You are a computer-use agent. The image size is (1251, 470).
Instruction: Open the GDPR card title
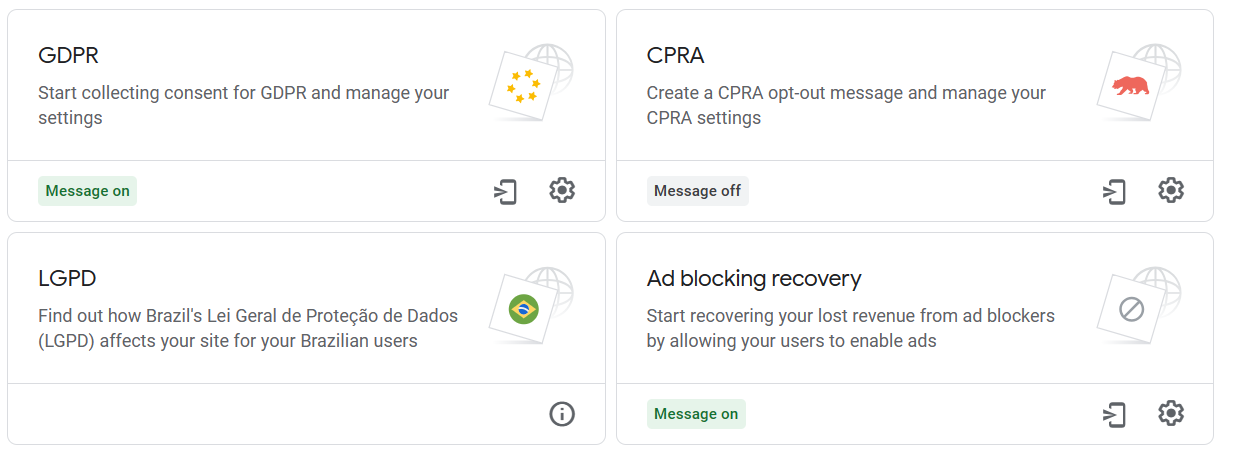pos(68,55)
